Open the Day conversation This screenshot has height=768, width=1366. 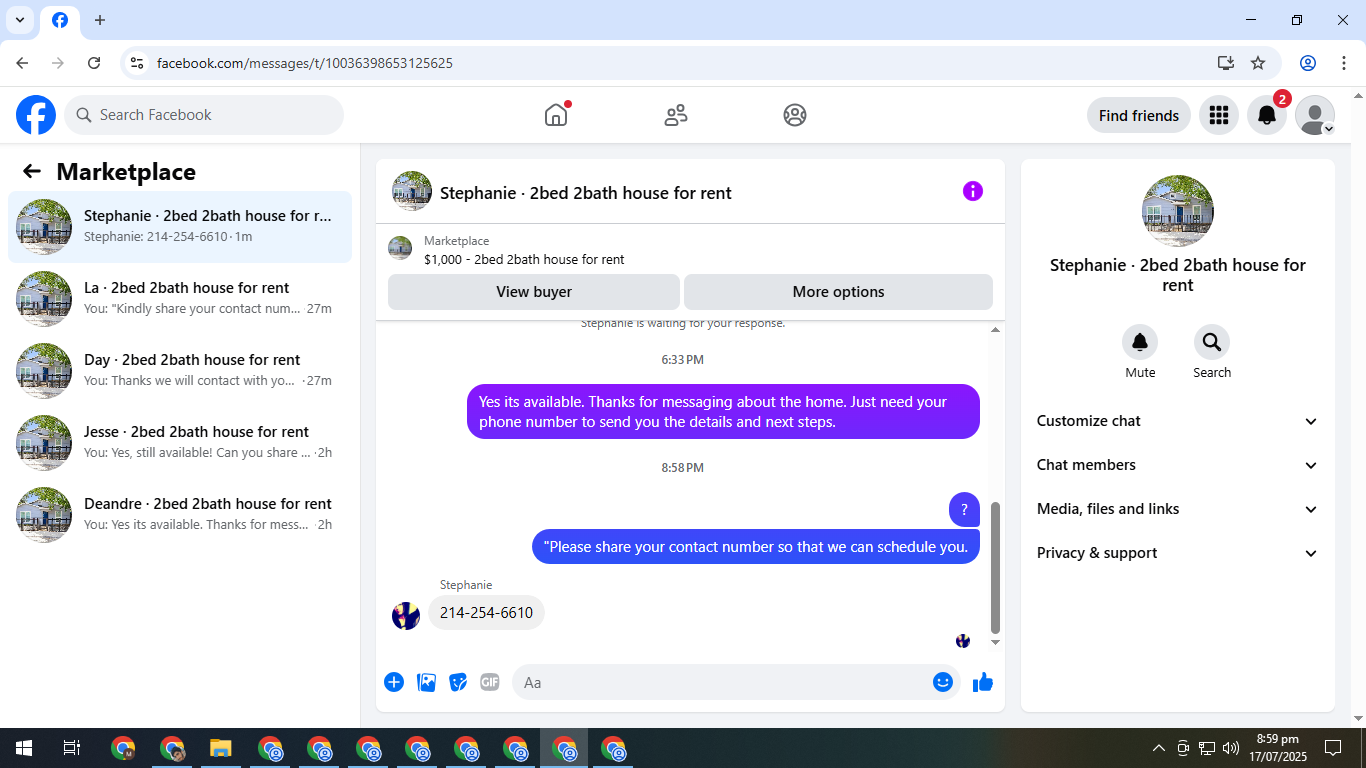tap(180, 371)
